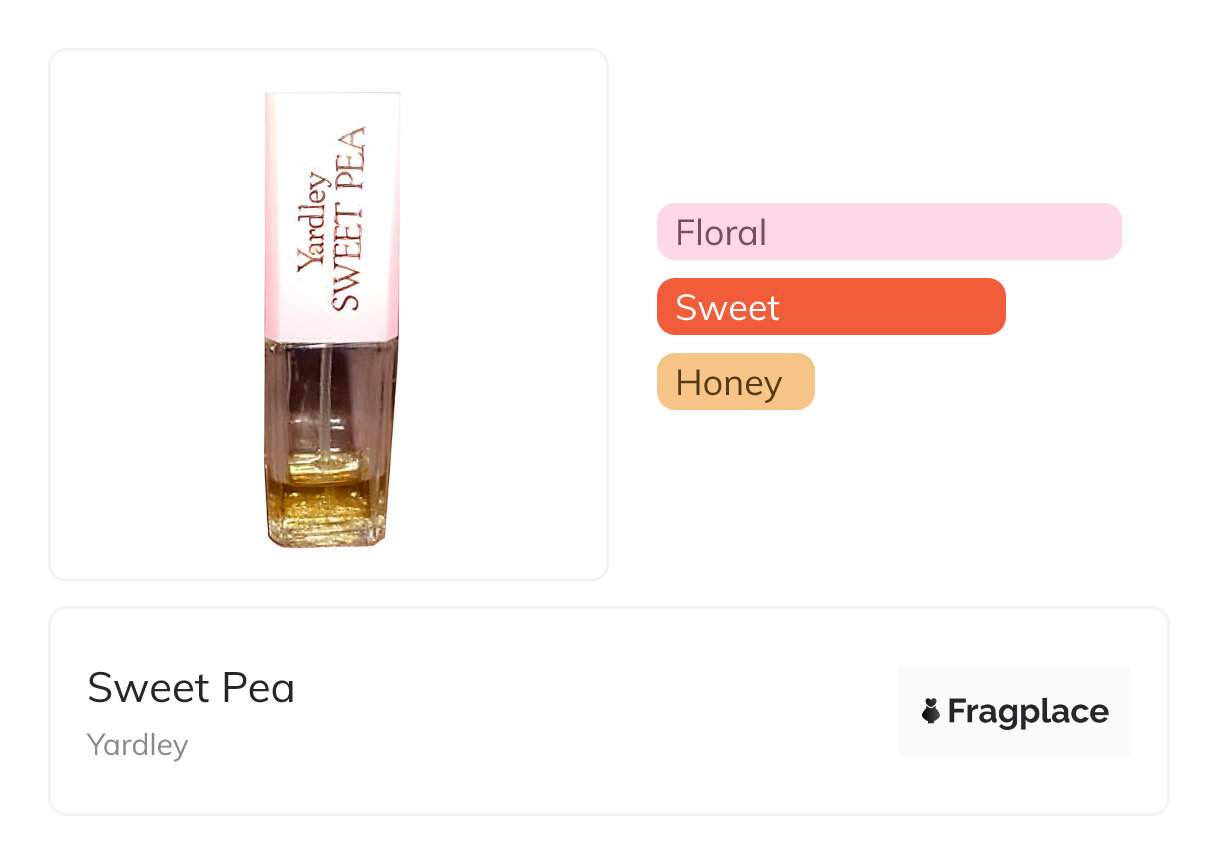The height and width of the screenshot is (864, 1218).
Task: Click the Fragplace bottle logo icon
Action: point(931,711)
